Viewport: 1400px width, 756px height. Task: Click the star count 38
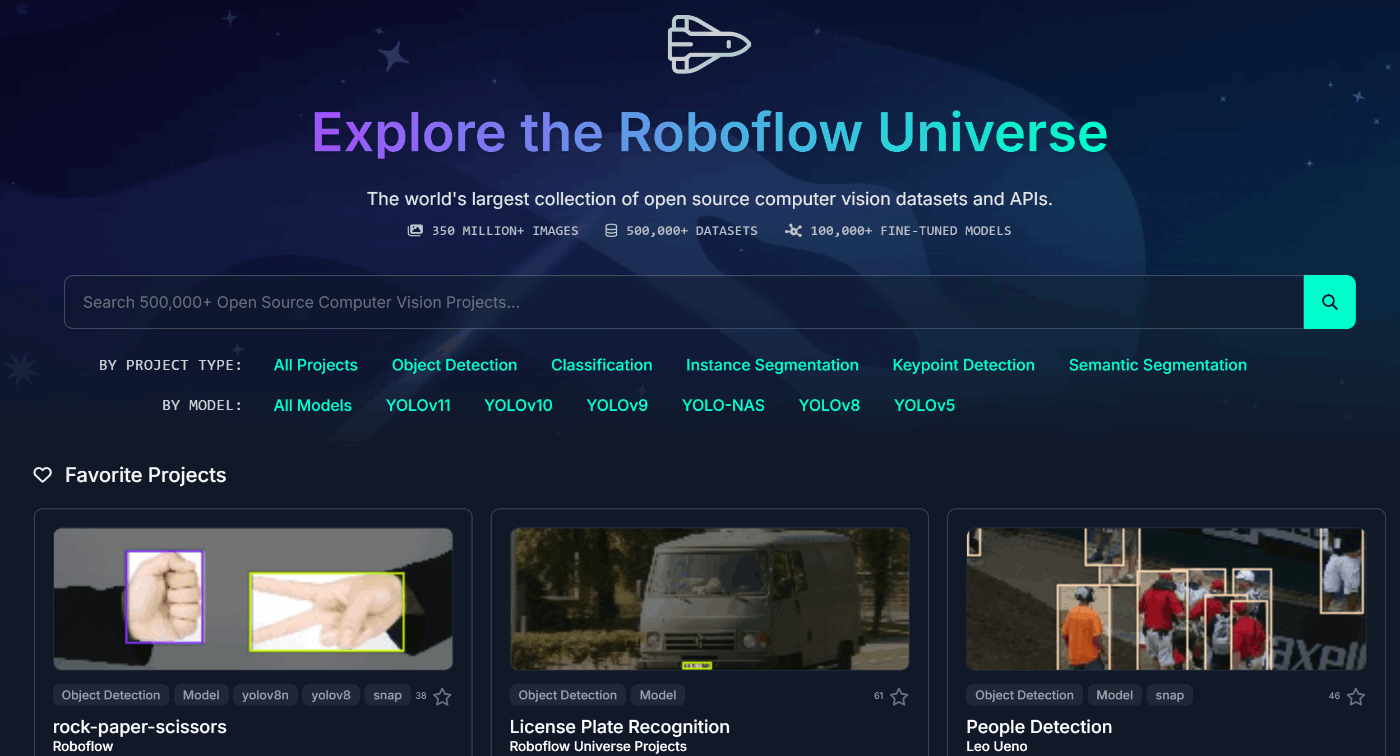pos(421,696)
